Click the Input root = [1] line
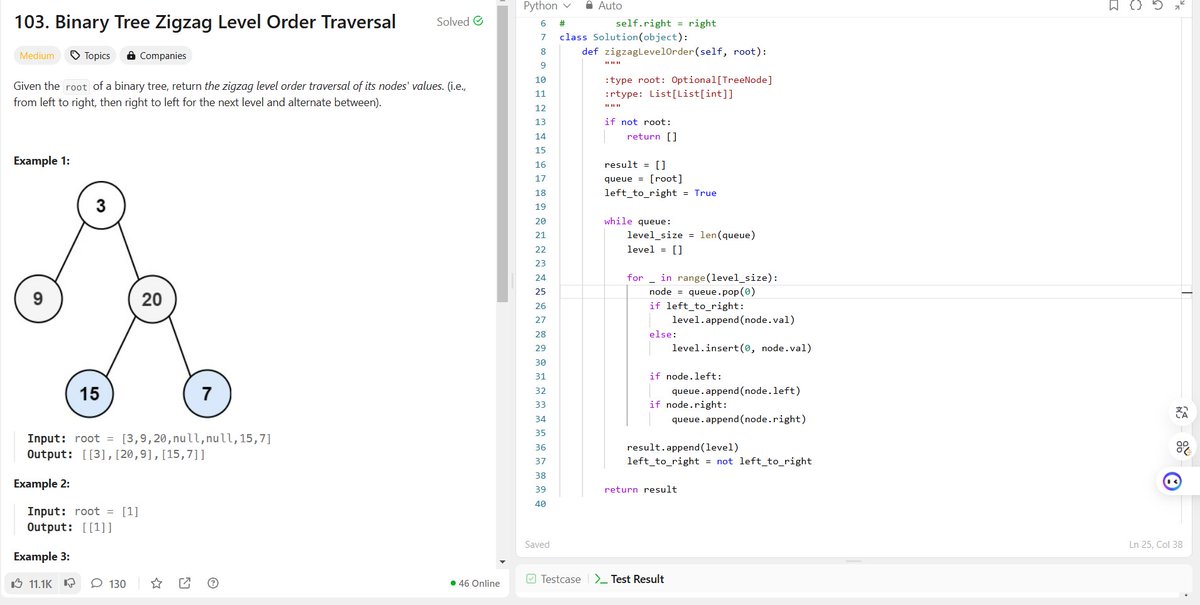Viewport: 1200px width, 605px height. tap(83, 511)
